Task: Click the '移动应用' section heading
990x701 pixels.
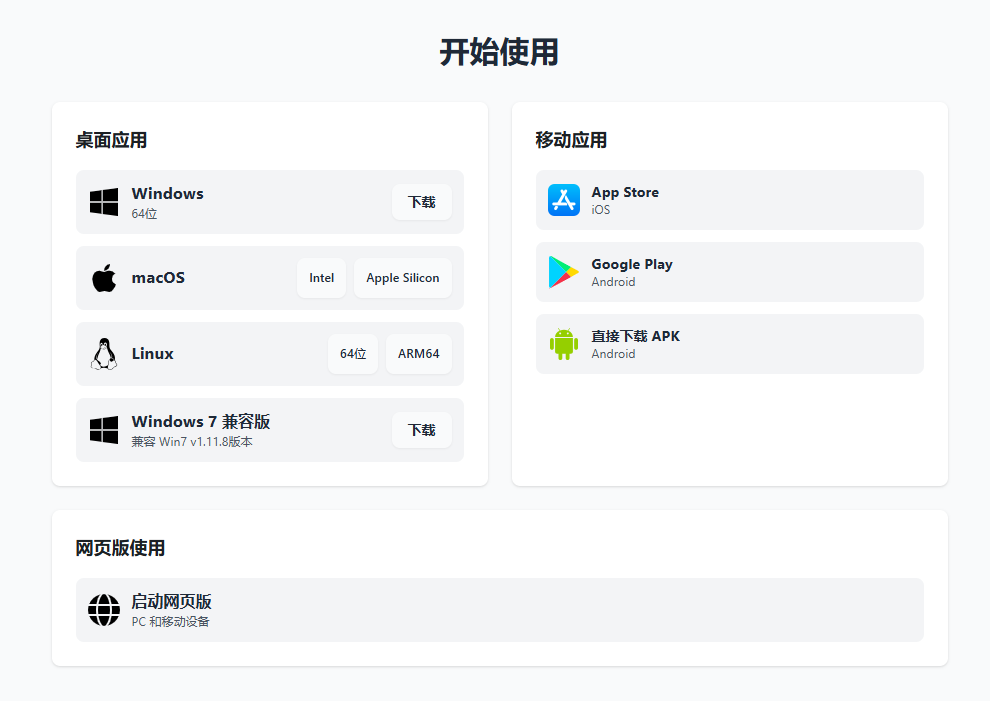Action: (571, 140)
